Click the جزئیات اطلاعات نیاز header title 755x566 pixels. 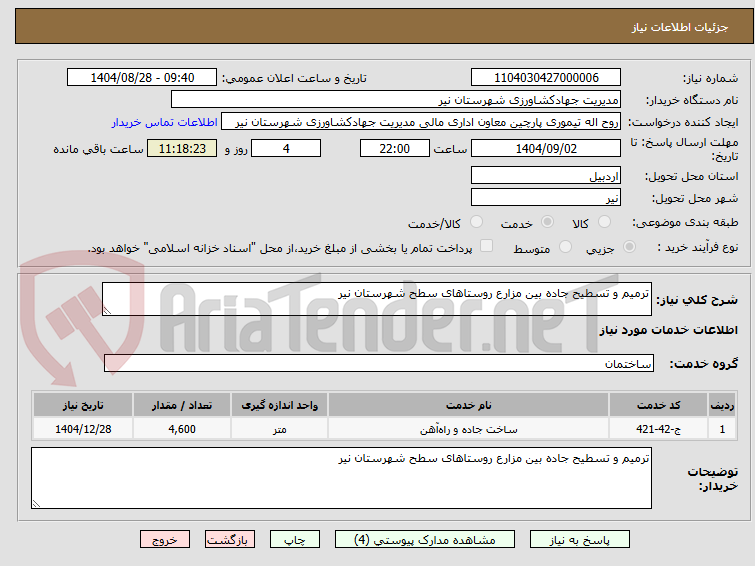click(679, 27)
